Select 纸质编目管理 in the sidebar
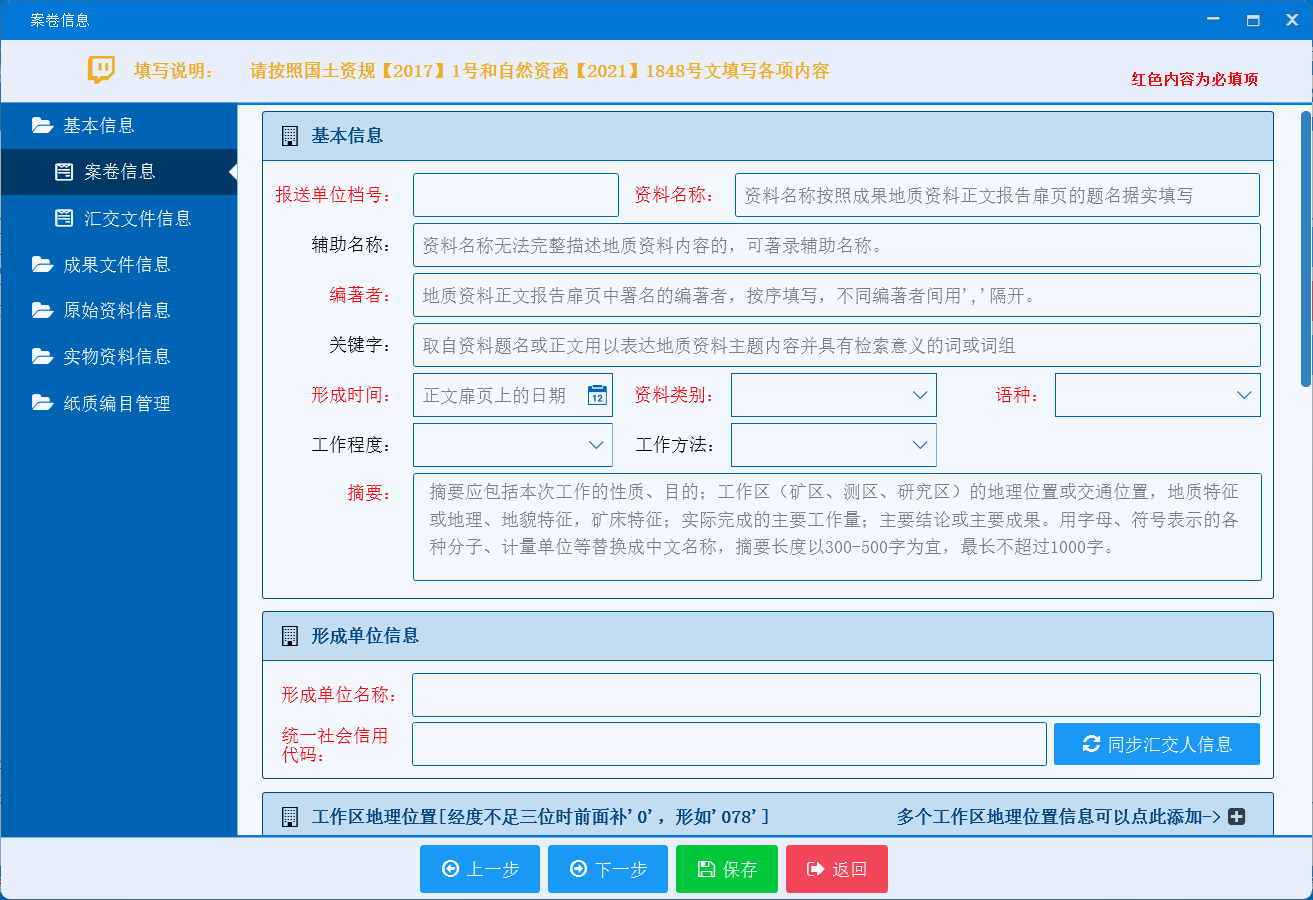1313x900 pixels. (118, 403)
